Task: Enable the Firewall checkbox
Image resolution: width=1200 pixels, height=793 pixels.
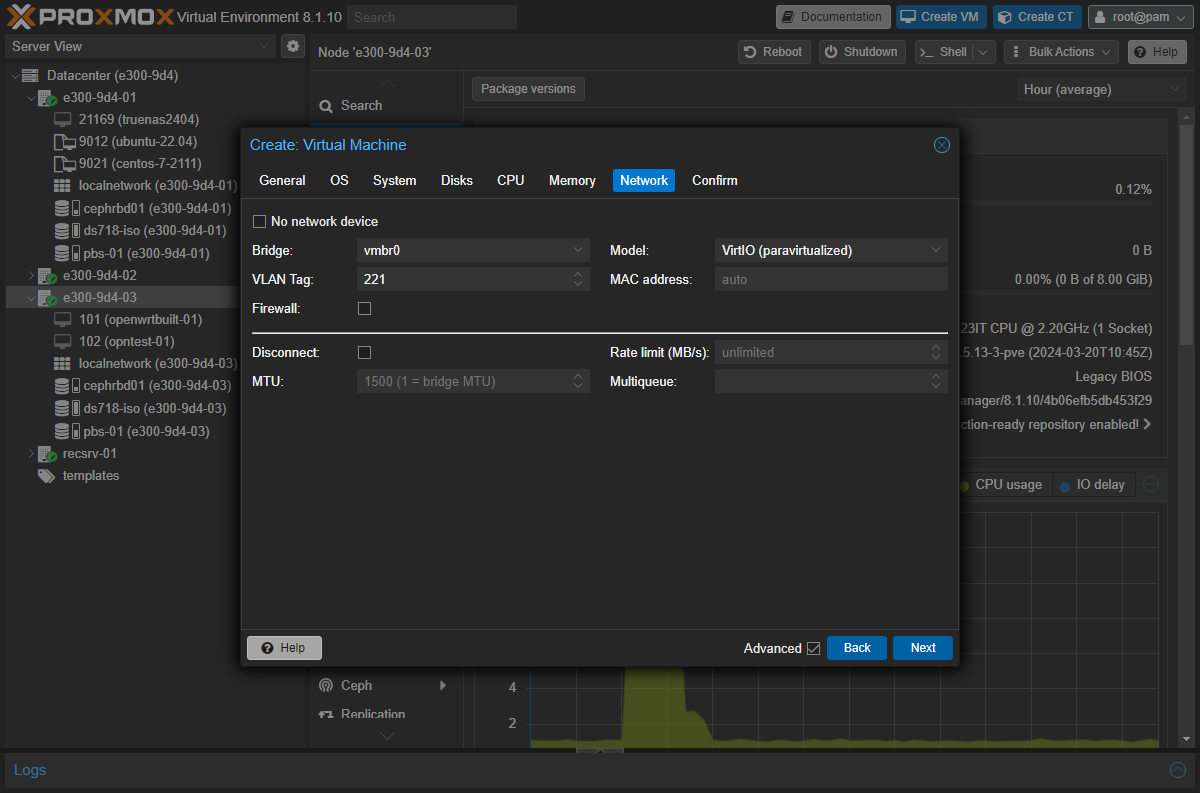Action: click(364, 309)
